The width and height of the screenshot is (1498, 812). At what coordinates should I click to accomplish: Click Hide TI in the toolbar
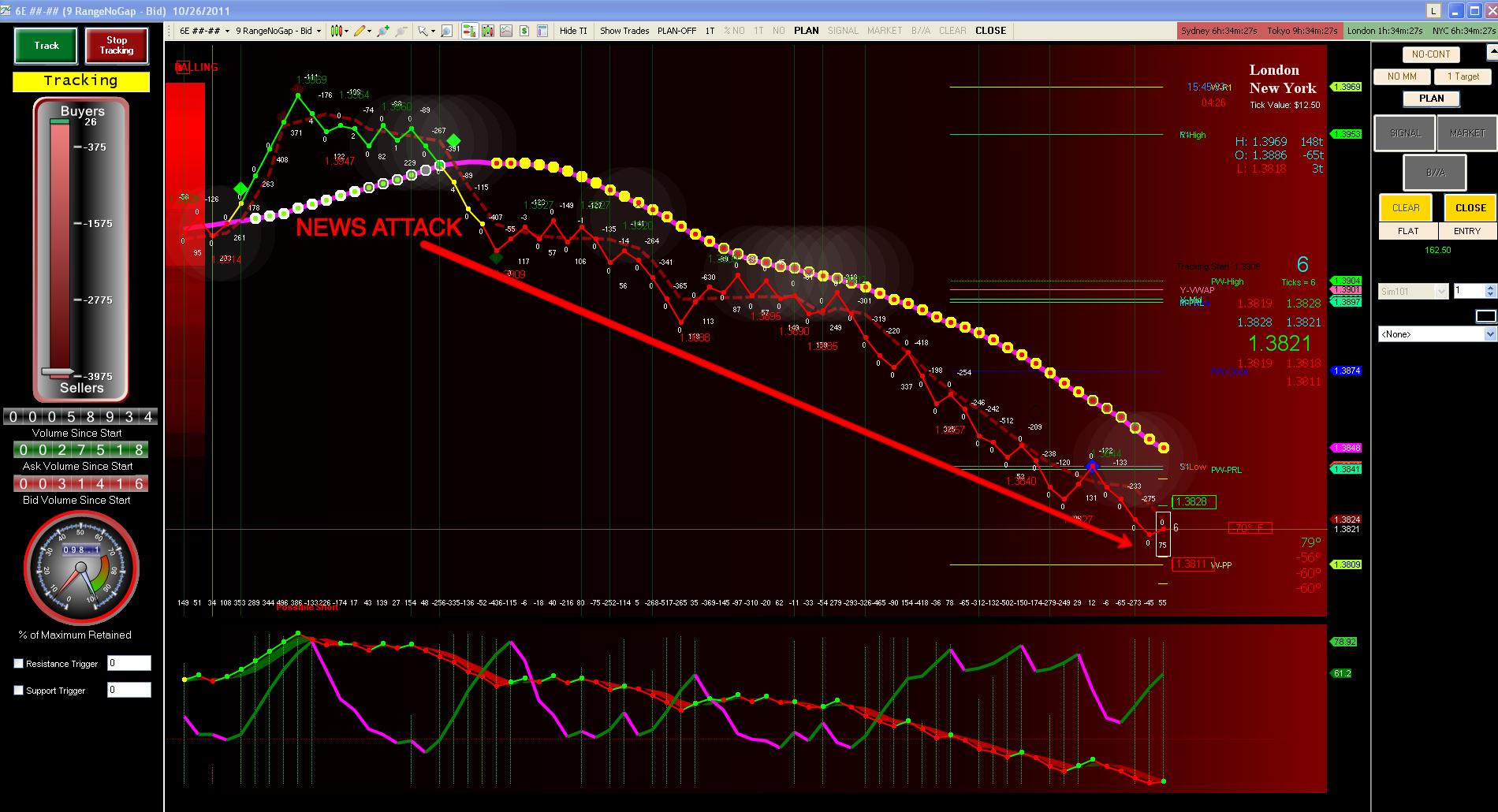pos(573,31)
